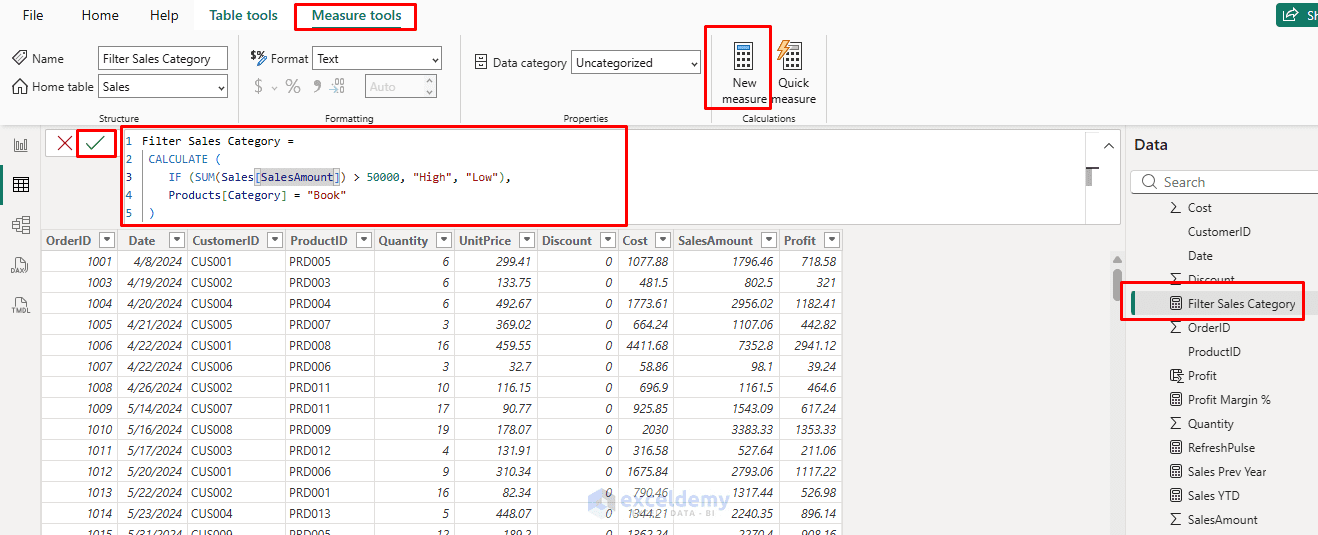Click the measure icon beside Profit
1318x535 pixels.
(x=1176, y=376)
